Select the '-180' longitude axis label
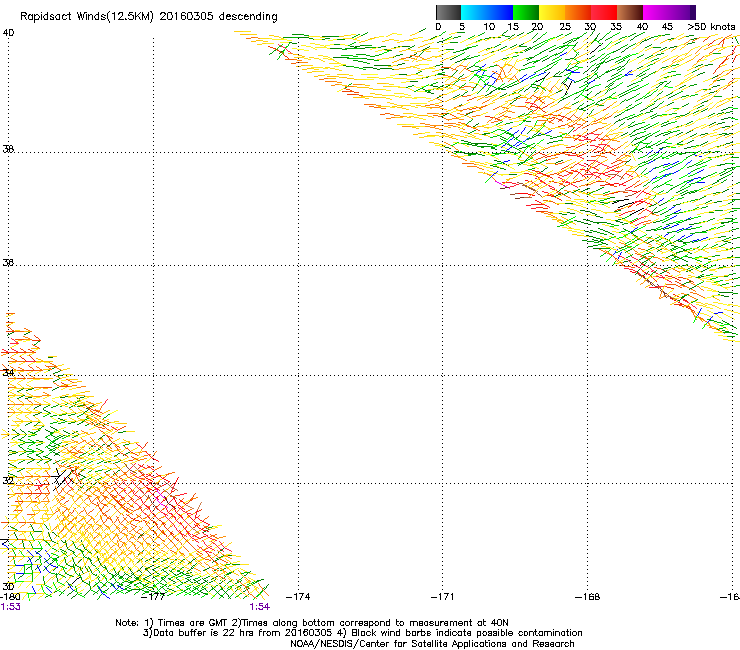740x650 pixels. point(10,597)
